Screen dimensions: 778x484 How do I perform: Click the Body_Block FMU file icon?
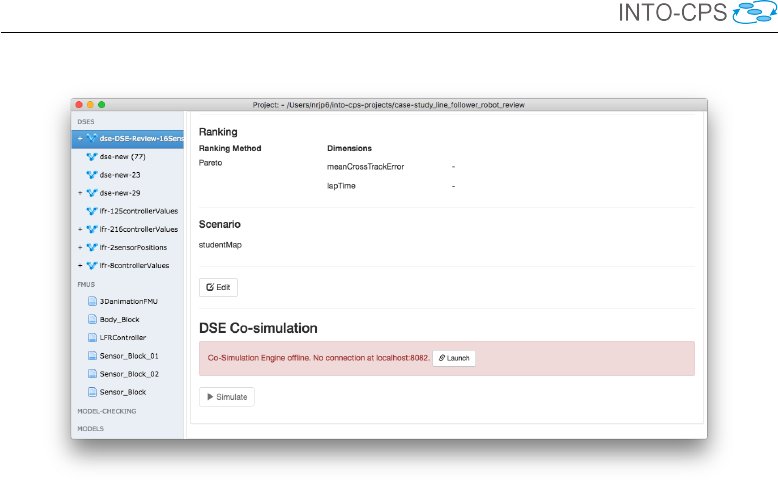click(92, 319)
